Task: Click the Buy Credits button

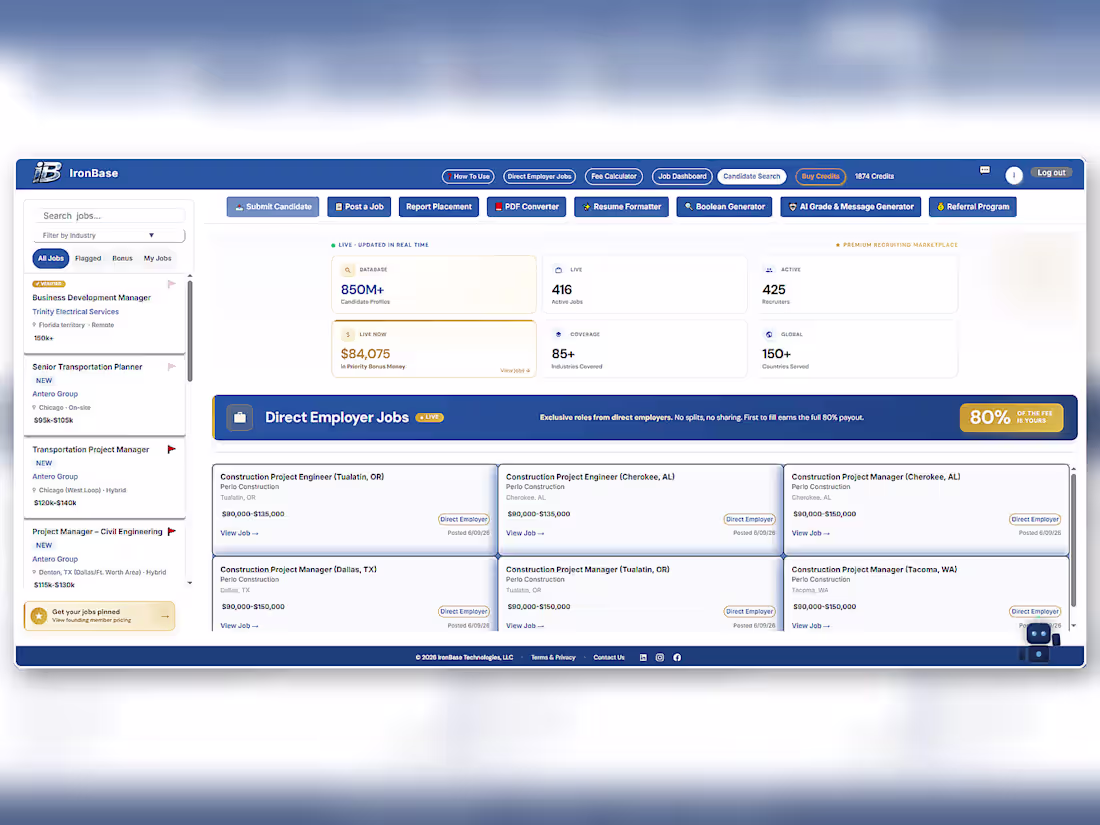Action: click(x=820, y=177)
